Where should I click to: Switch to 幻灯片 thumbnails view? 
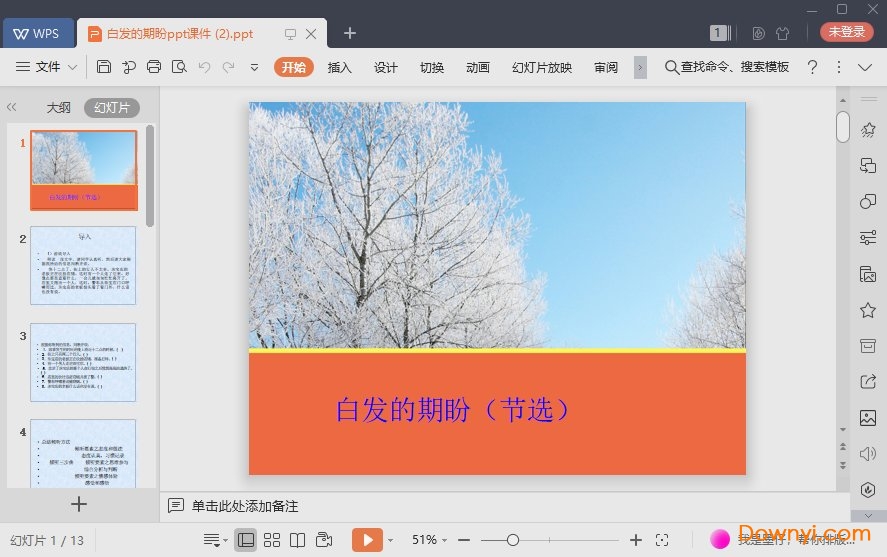click(x=112, y=107)
